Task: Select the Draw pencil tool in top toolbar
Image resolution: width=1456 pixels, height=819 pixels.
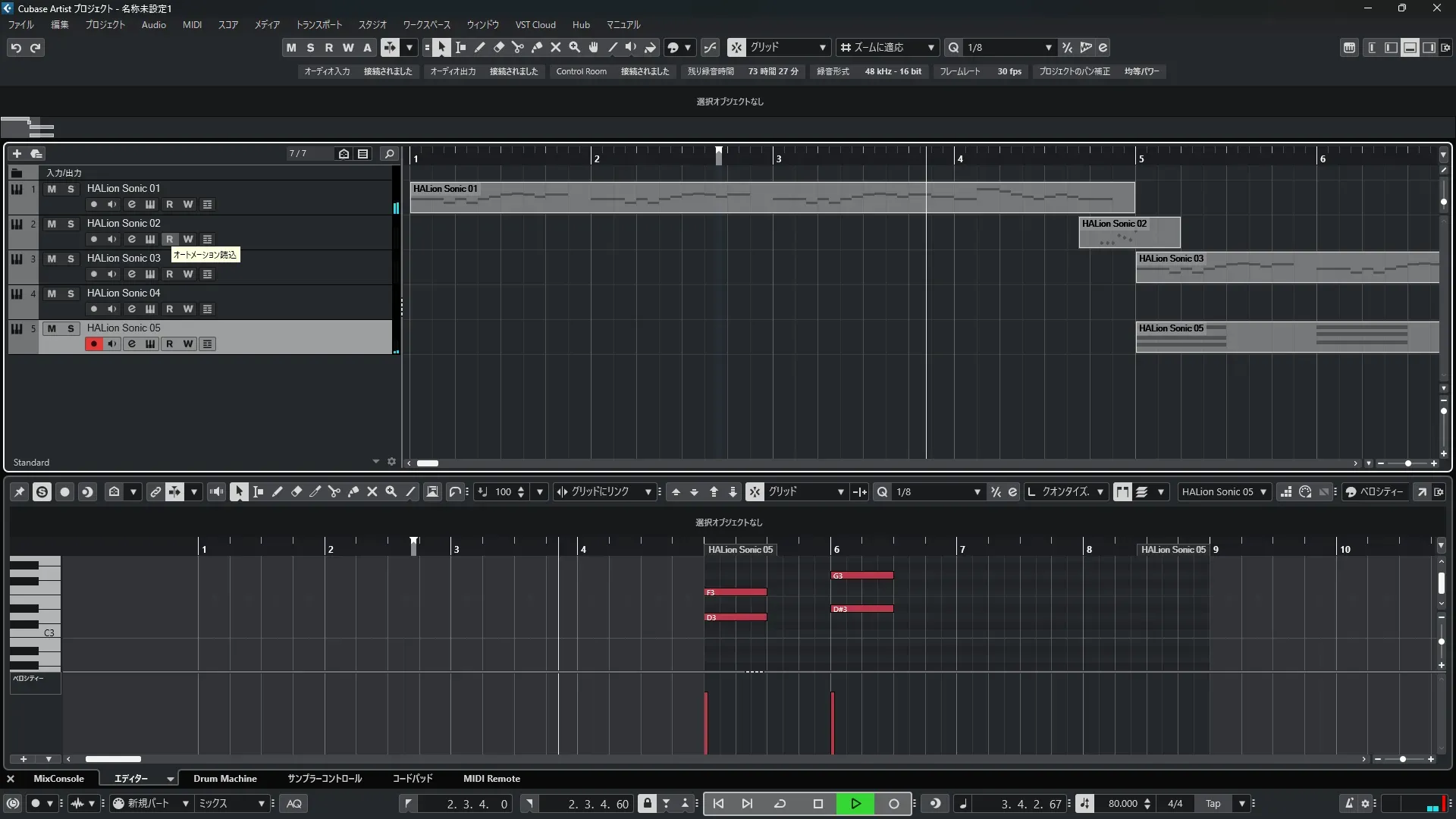Action: (480, 47)
